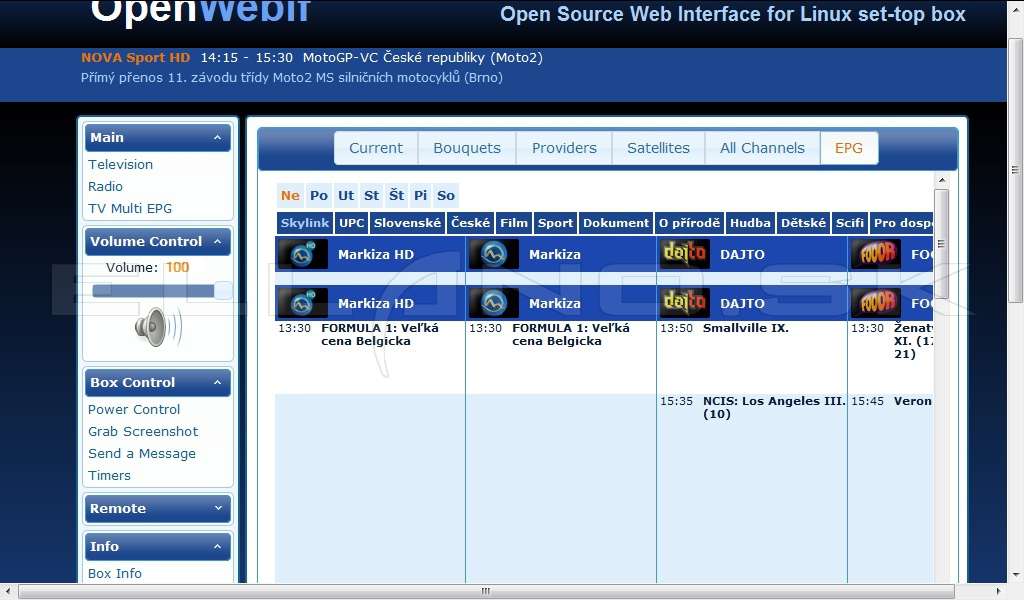Open Power Control

[134, 409]
